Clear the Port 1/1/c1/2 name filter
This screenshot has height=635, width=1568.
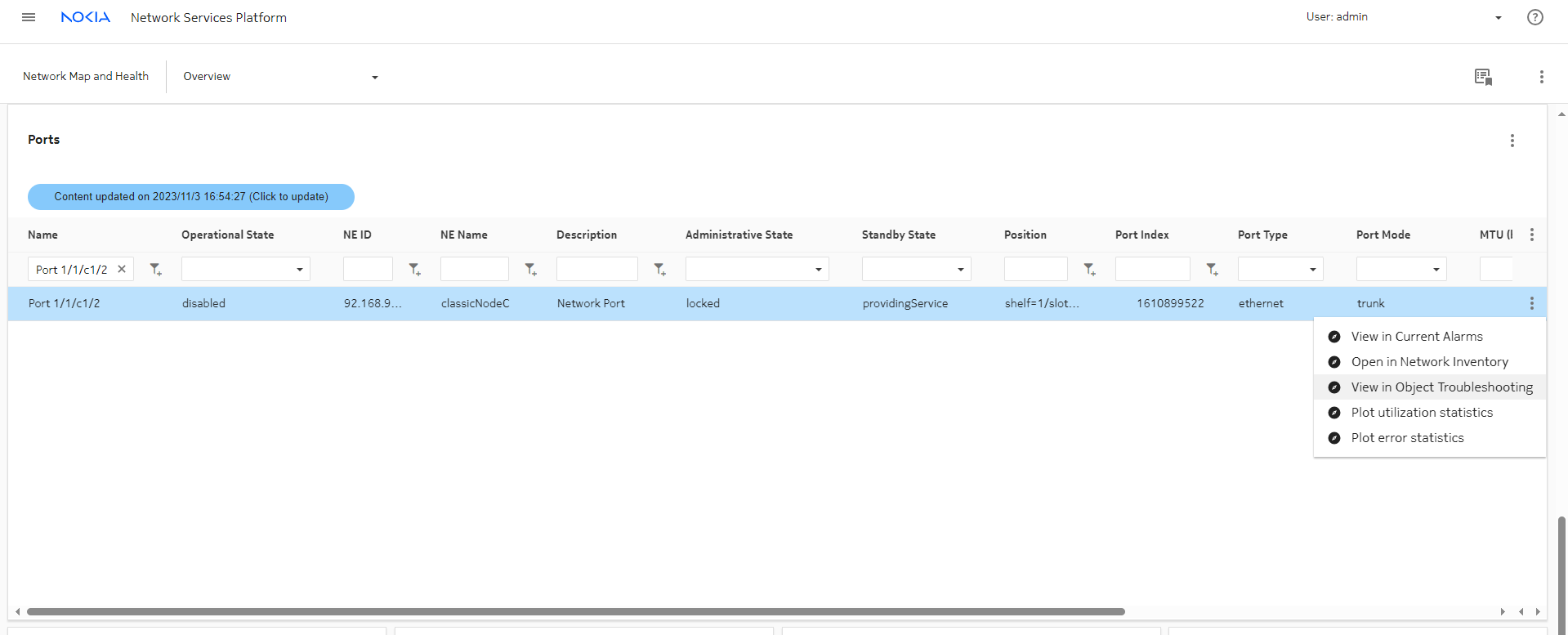click(122, 269)
